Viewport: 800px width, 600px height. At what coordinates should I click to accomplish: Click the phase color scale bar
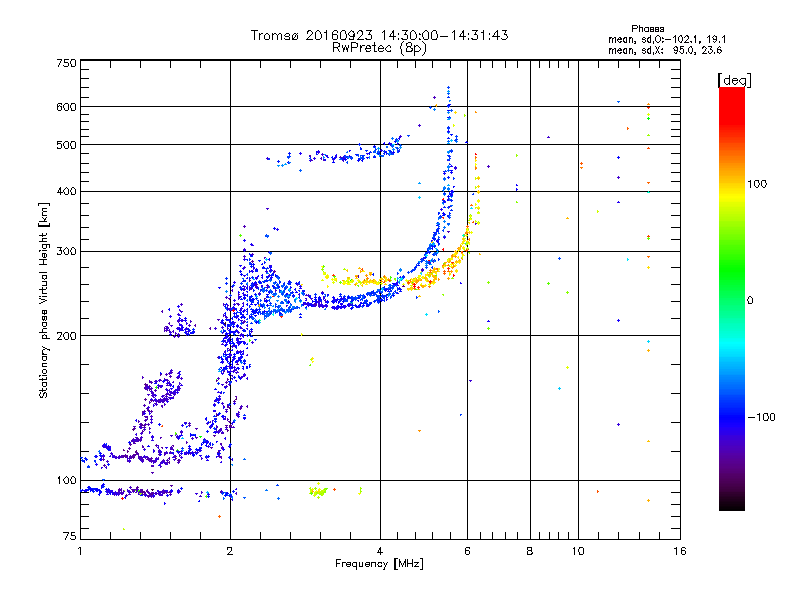(x=732, y=299)
